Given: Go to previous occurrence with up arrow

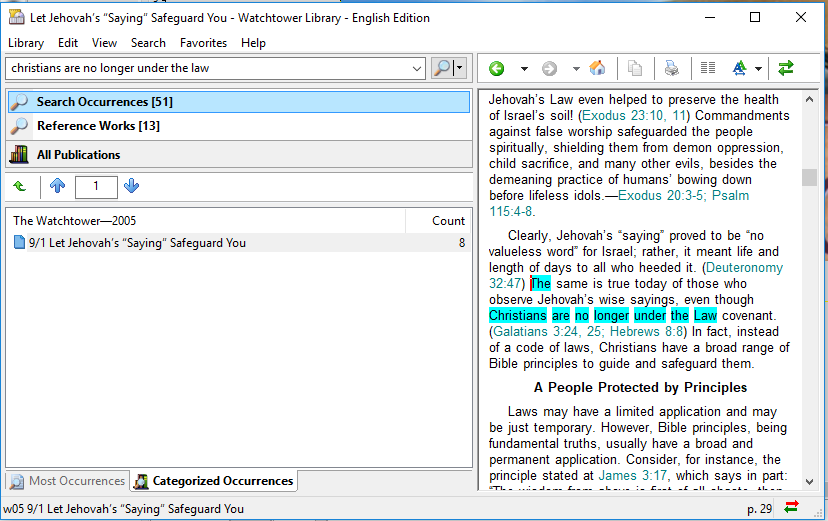Looking at the screenshot, I should pyautogui.click(x=57, y=186).
